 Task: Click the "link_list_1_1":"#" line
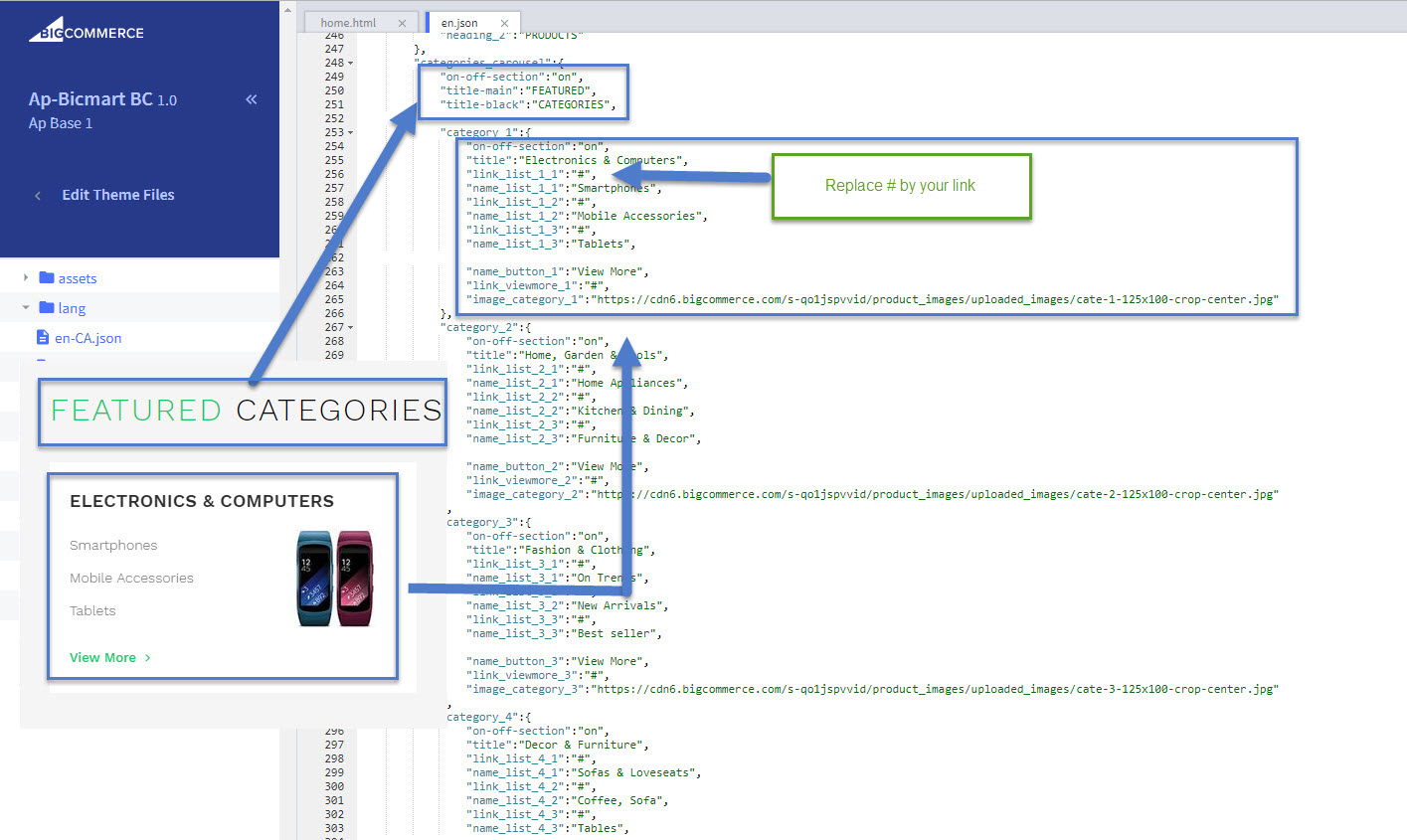(532, 174)
